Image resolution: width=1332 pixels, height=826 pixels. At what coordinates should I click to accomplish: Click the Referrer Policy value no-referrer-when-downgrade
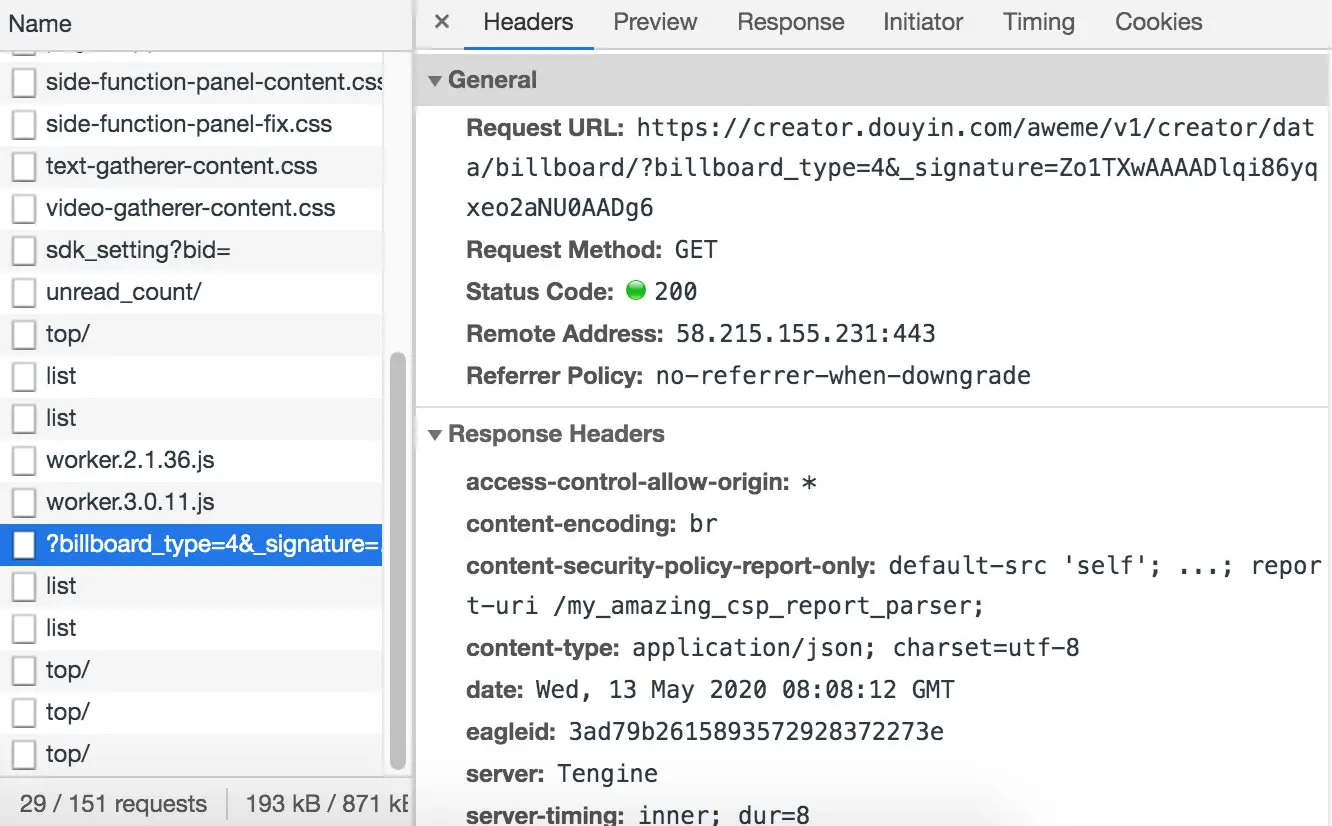(x=843, y=376)
